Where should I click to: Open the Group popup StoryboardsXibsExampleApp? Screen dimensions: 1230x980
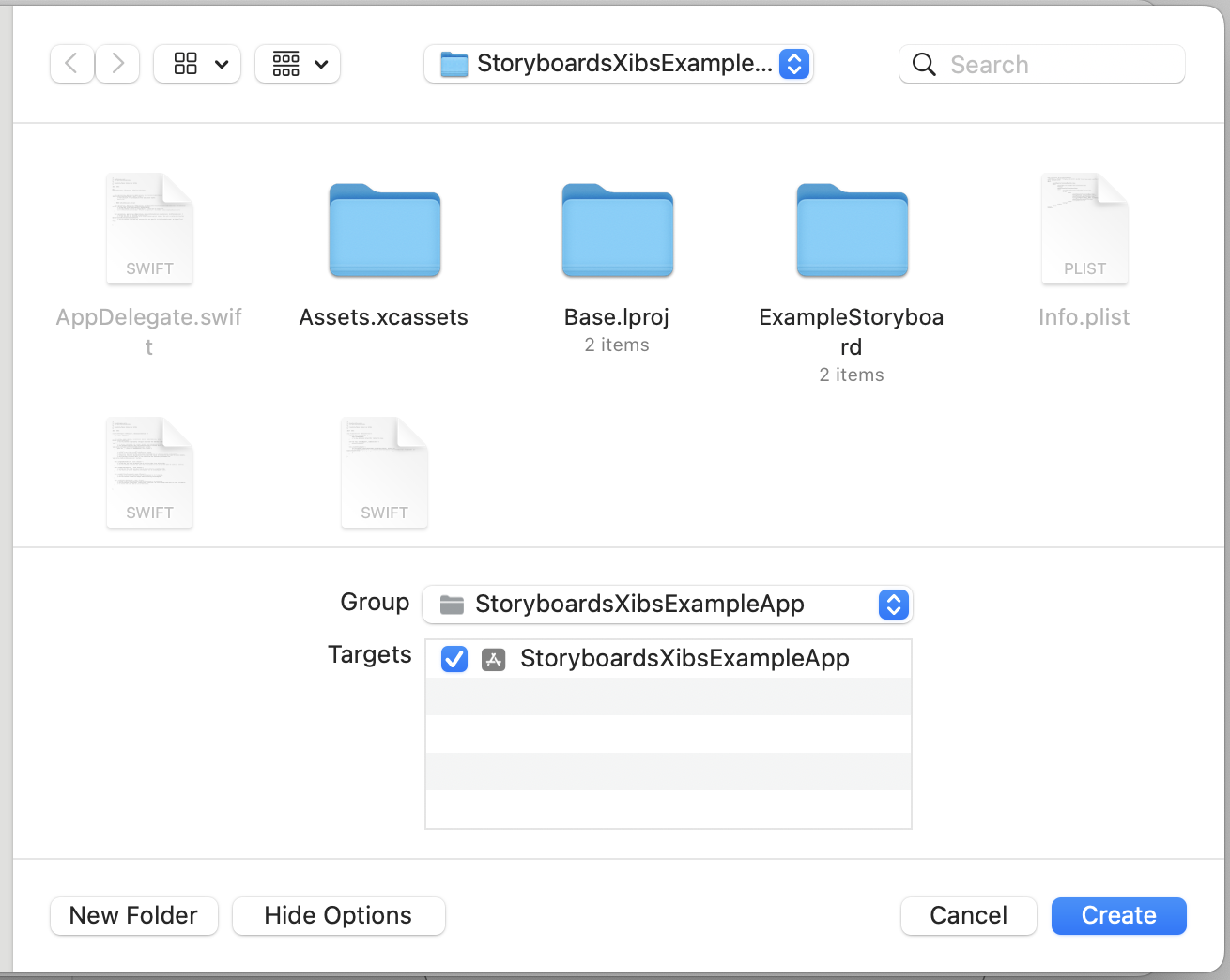pos(667,605)
